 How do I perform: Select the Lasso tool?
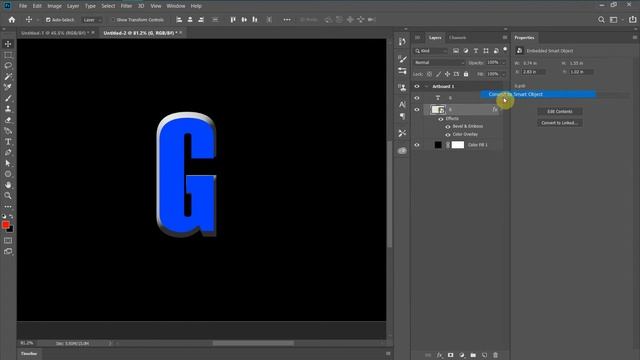[x=8, y=66]
